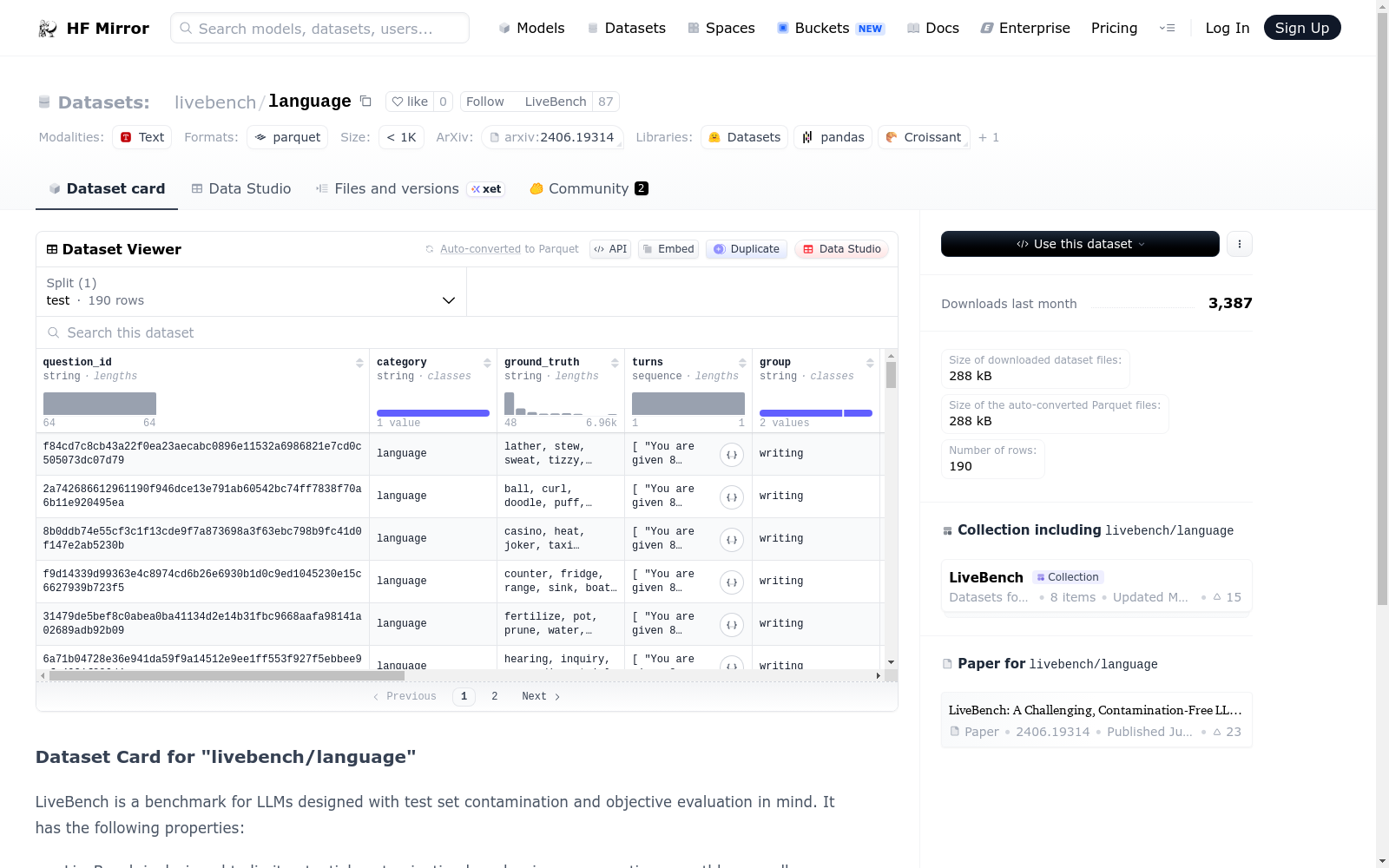Image resolution: width=1389 pixels, height=868 pixels.
Task: Open the Files and versions tab
Action: click(410, 188)
